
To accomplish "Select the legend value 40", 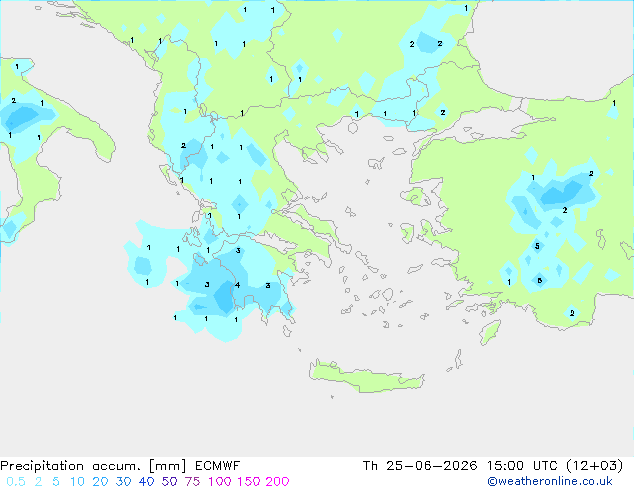I will (x=146, y=482).
